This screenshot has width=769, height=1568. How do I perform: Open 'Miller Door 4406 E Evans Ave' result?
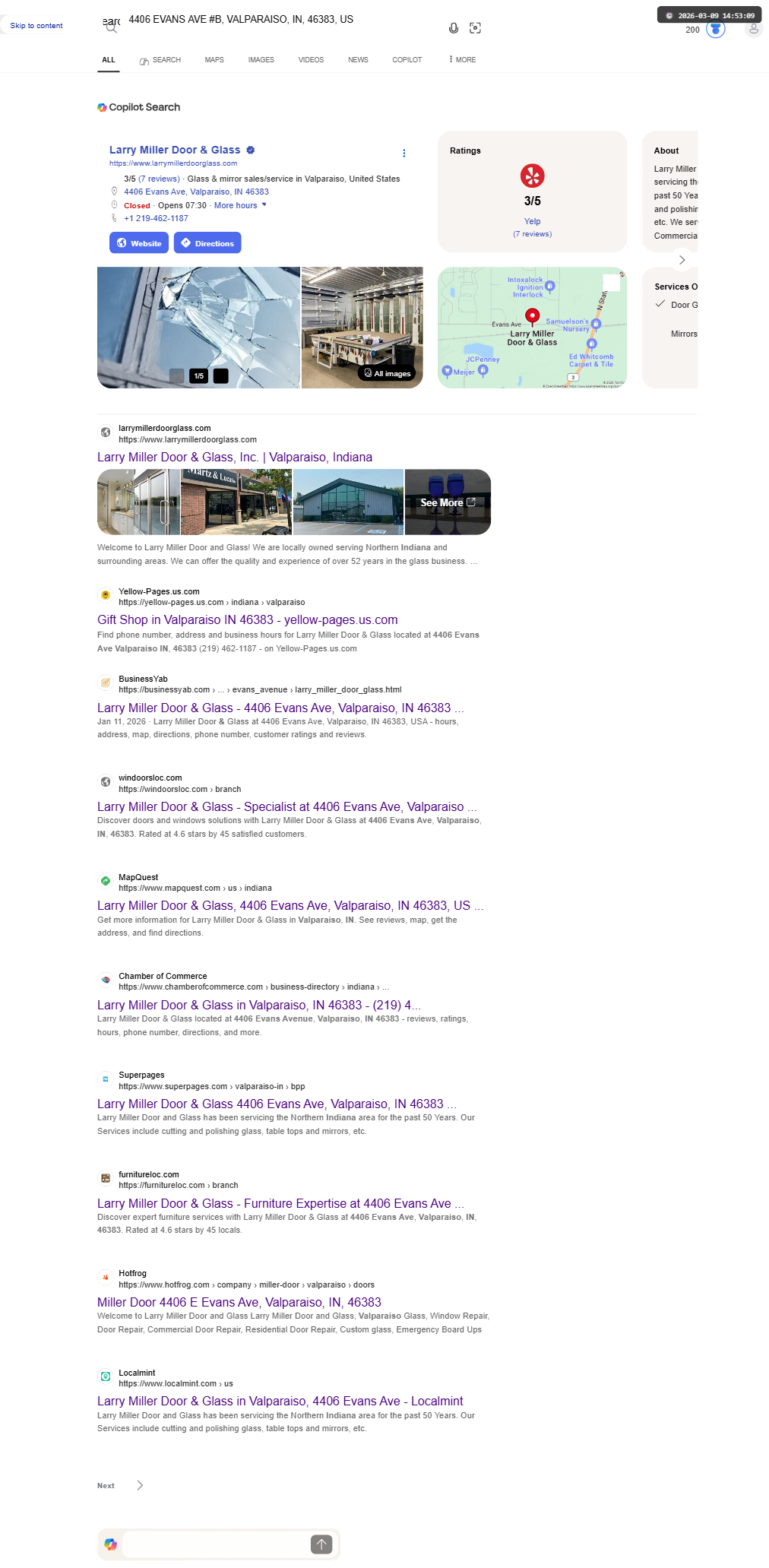[239, 1303]
